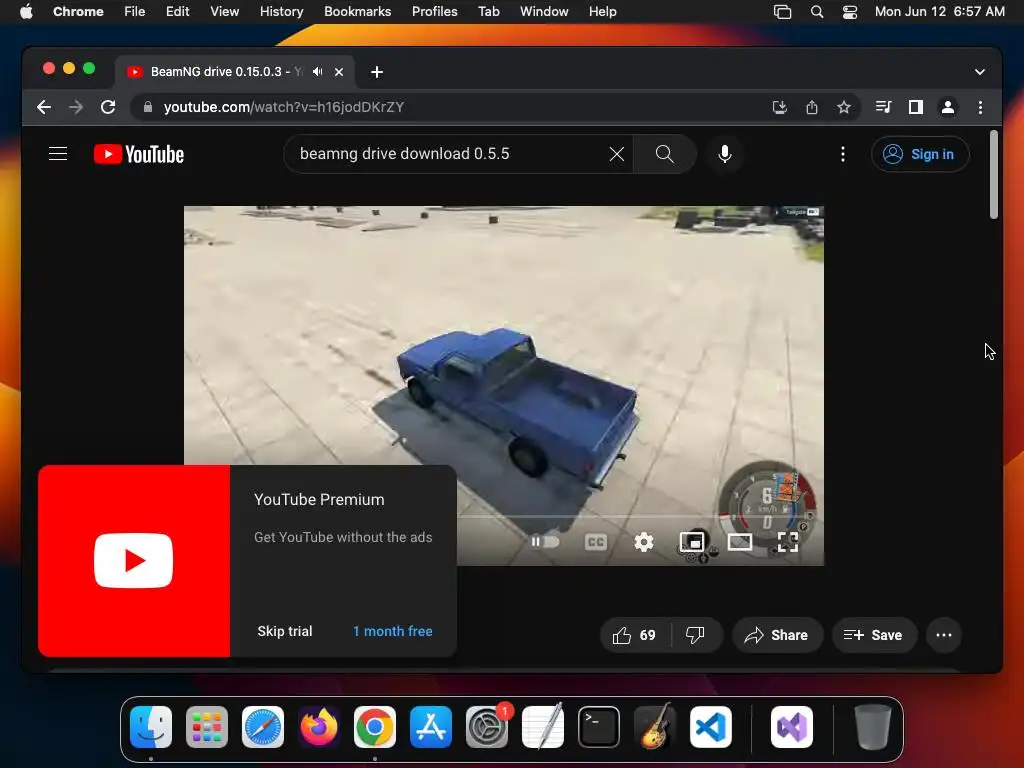This screenshot has height=768, width=1024.
Task: Install app icon in address bar
Action: tap(780, 107)
